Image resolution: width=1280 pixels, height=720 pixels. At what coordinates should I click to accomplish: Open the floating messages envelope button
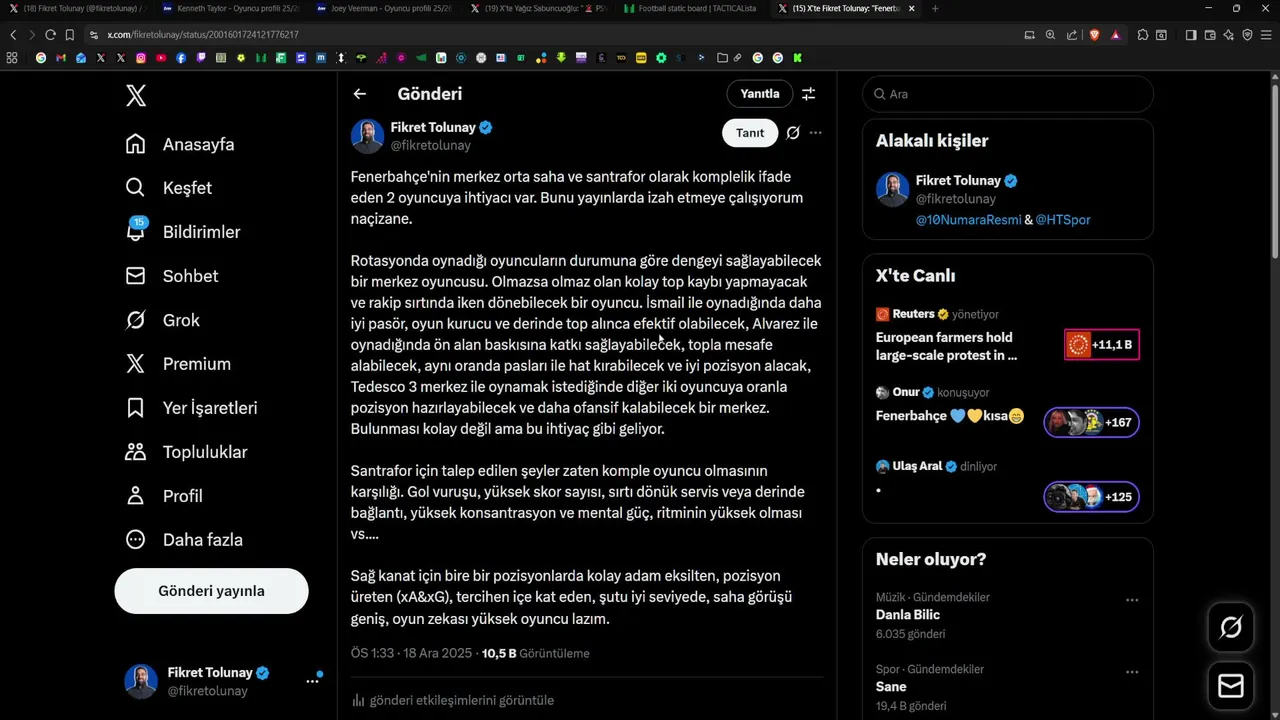point(1231,686)
